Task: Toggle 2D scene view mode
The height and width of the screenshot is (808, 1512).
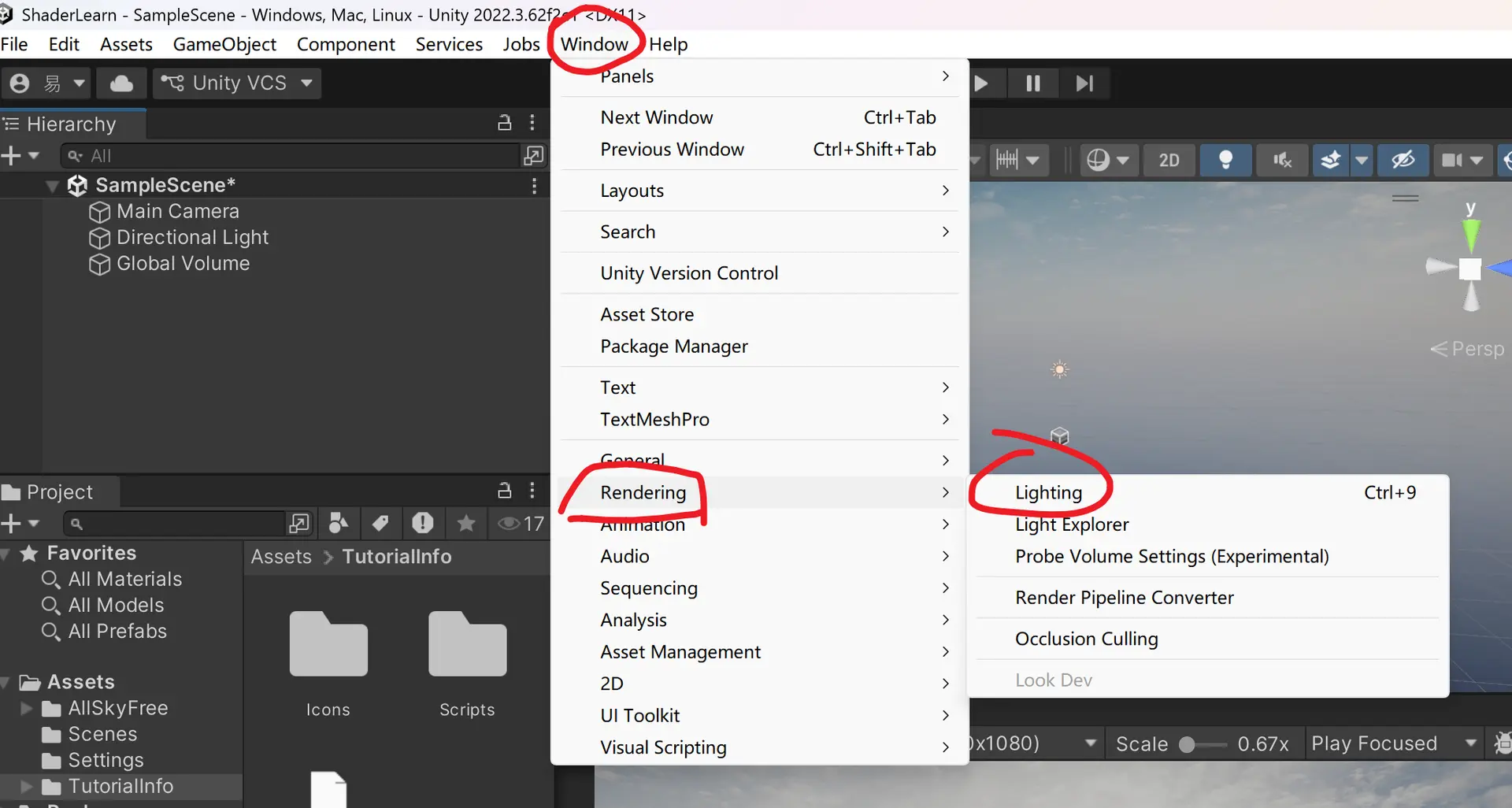Action: pyautogui.click(x=1169, y=160)
